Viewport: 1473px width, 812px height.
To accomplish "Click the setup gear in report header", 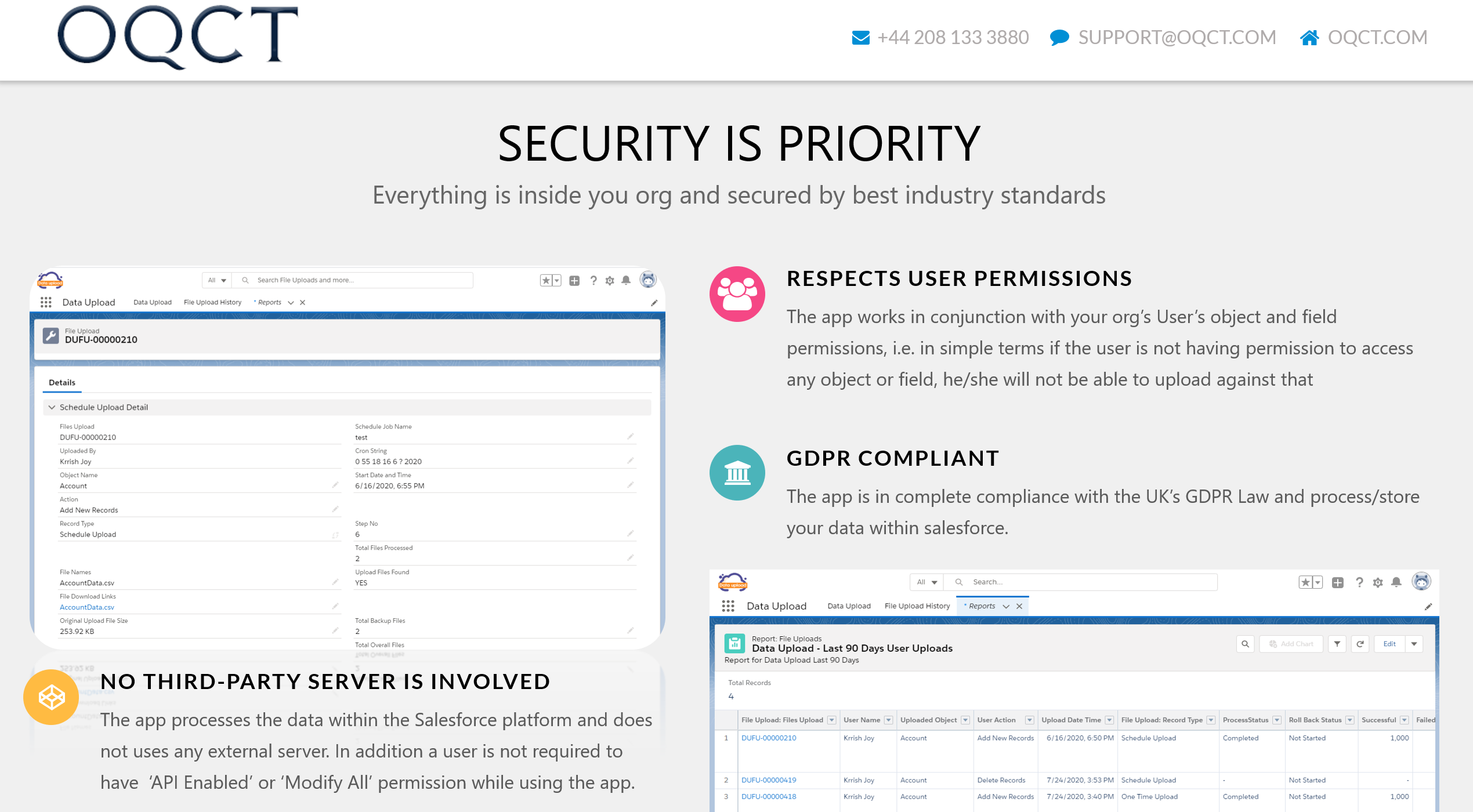I will tap(1378, 582).
